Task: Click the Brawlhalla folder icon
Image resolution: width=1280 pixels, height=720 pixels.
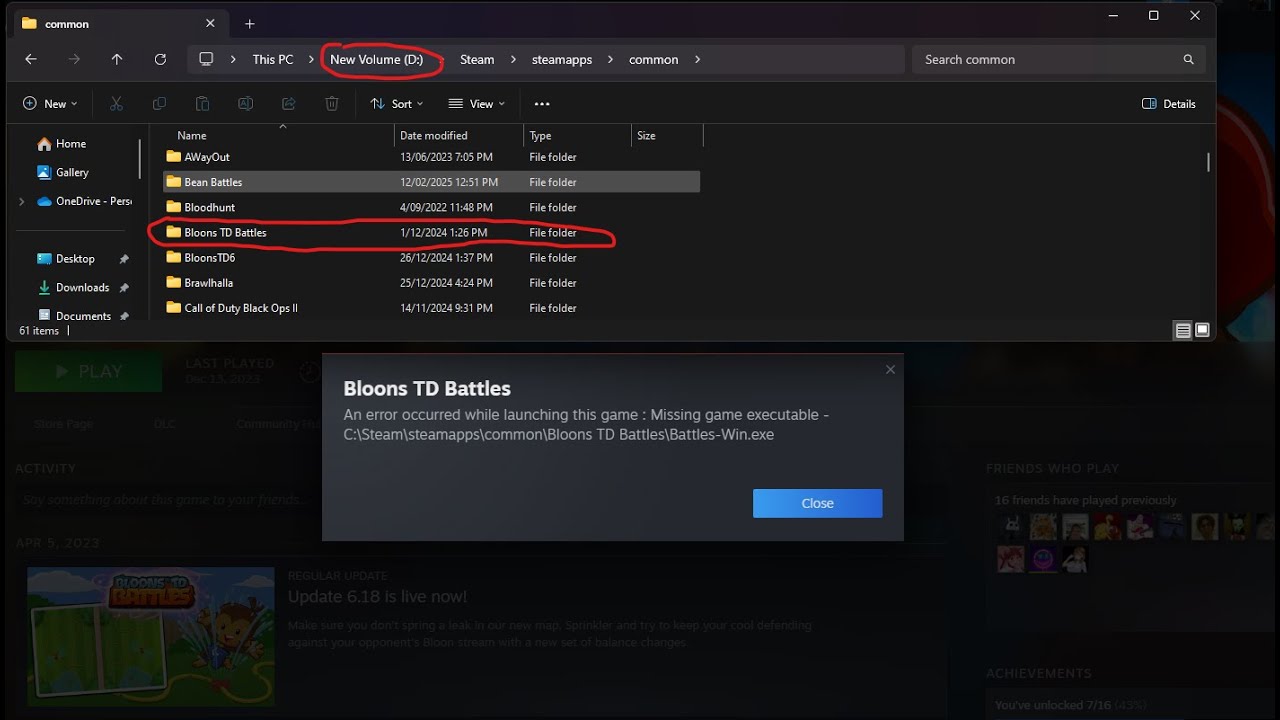Action: (174, 283)
